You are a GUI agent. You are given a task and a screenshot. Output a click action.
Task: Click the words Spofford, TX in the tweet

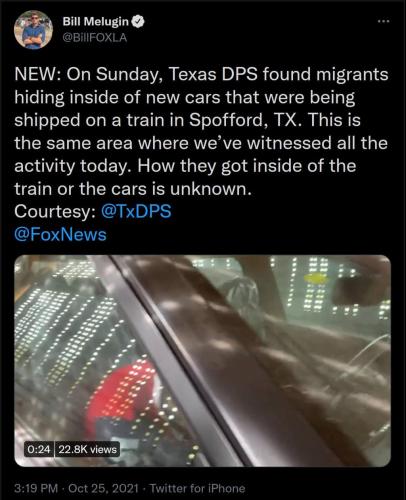[x=243, y=120]
